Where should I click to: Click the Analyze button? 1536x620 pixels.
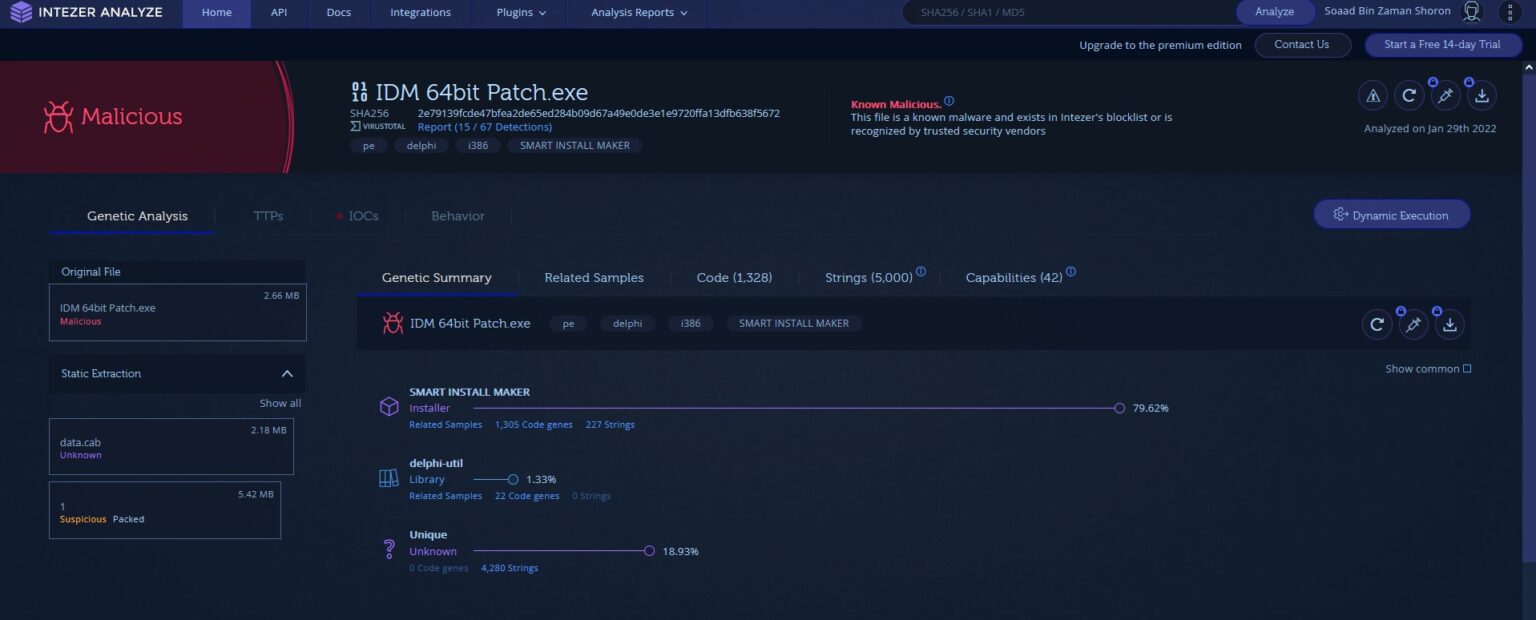pyautogui.click(x=1274, y=12)
